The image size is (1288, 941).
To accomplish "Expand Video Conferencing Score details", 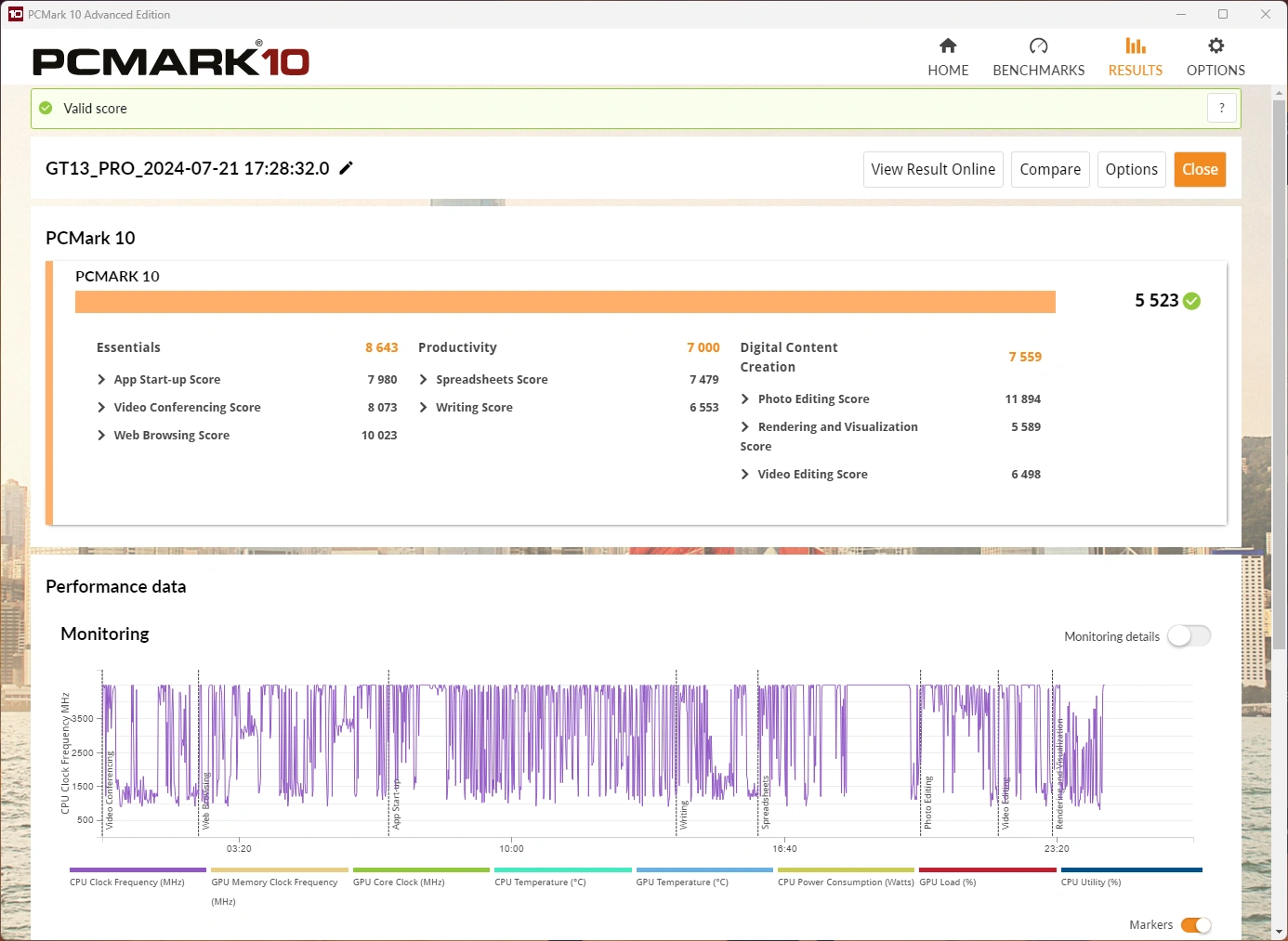I will click(101, 407).
